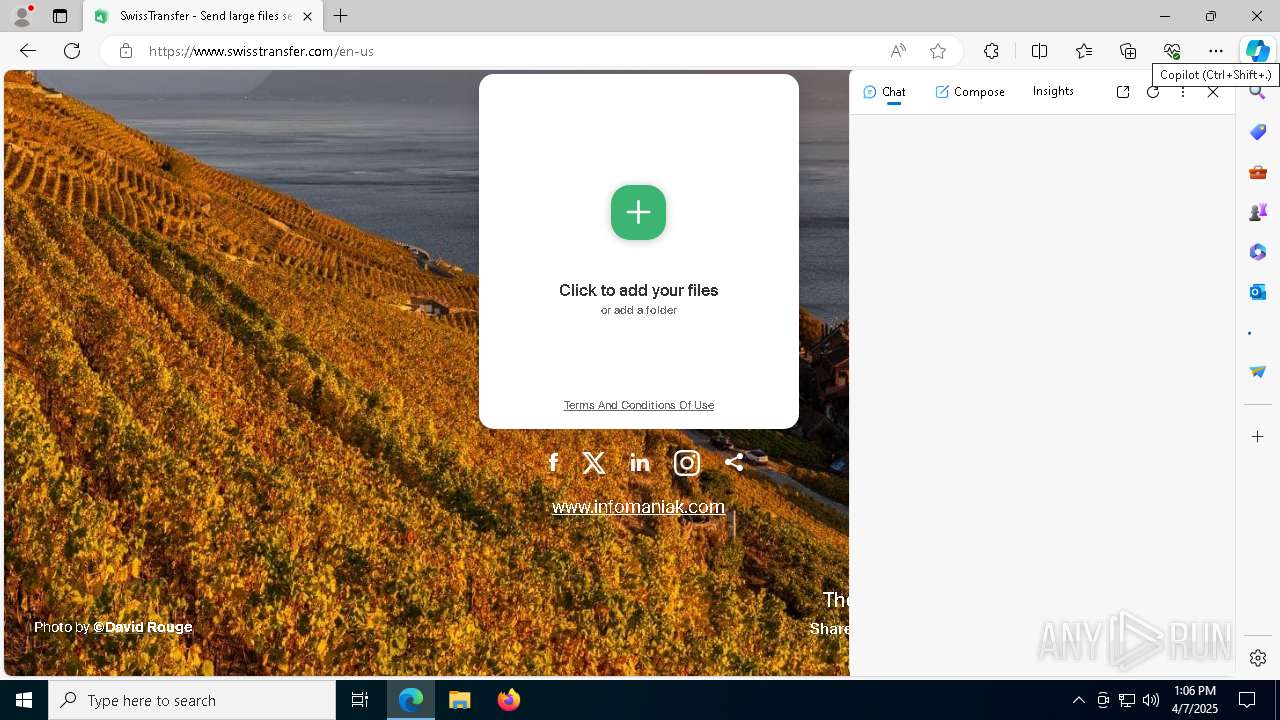Open the sidebar Microsoft 365 icon

(1258, 252)
